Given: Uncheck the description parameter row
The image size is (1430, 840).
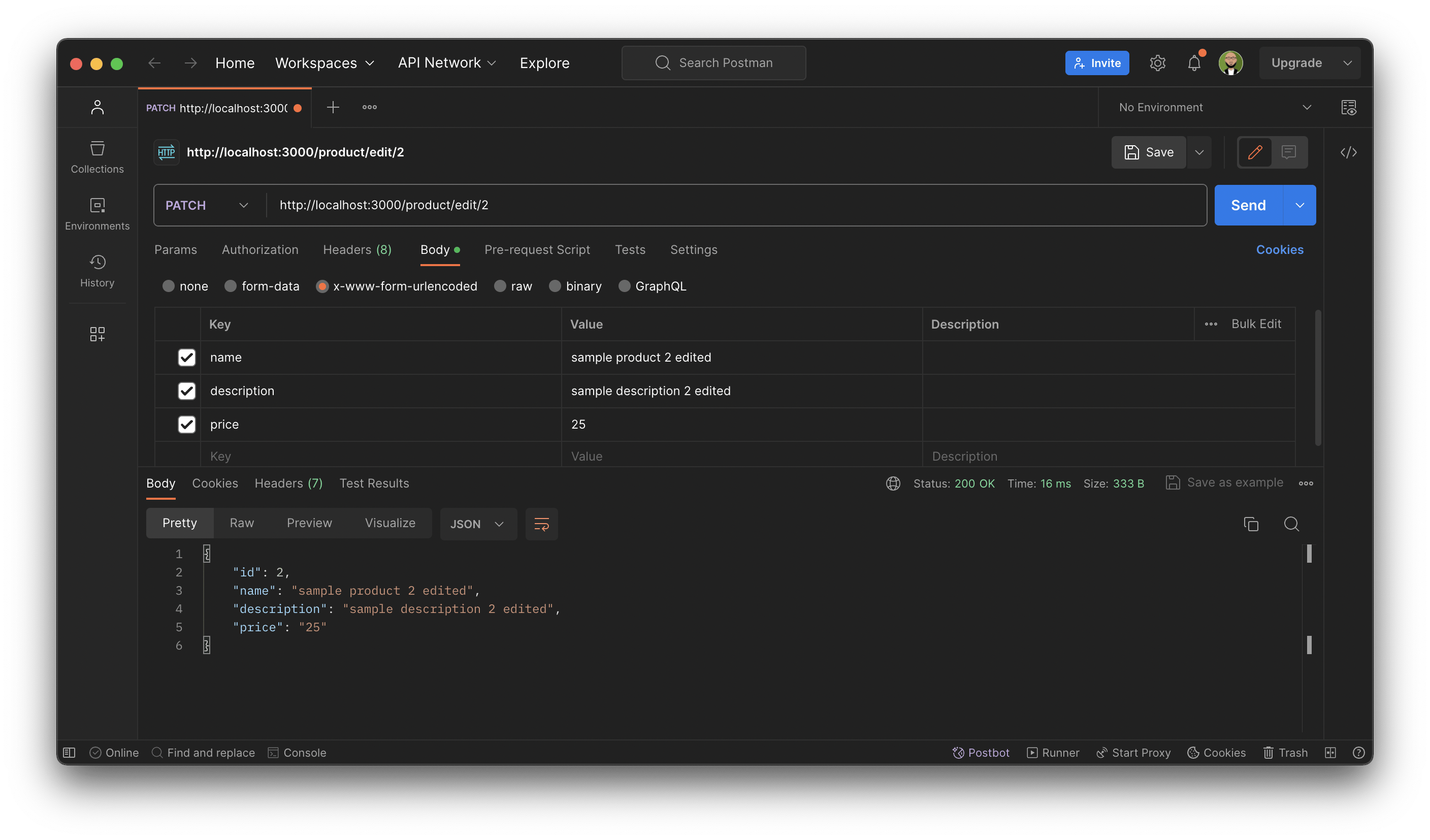Looking at the screenshot, I should (x=187, y=391).
